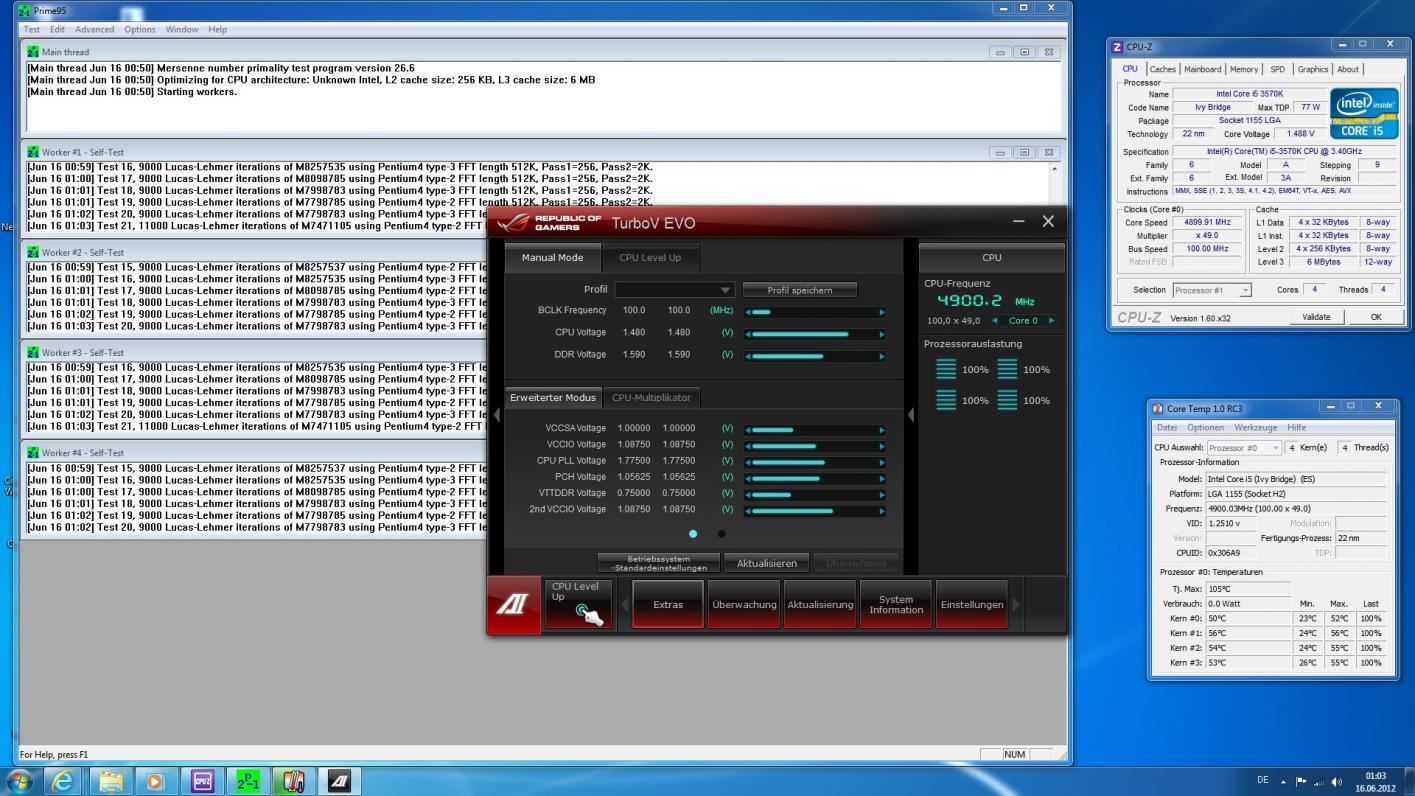
Task: Open the Caches tab in CPU-Z
Action: click(x=1162, y=69)
